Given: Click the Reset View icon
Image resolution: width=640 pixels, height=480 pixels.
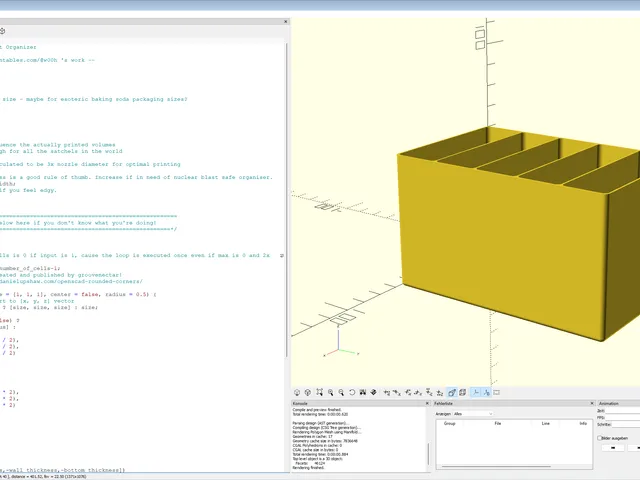Looking at the screenshot, I should click(352, 393).
